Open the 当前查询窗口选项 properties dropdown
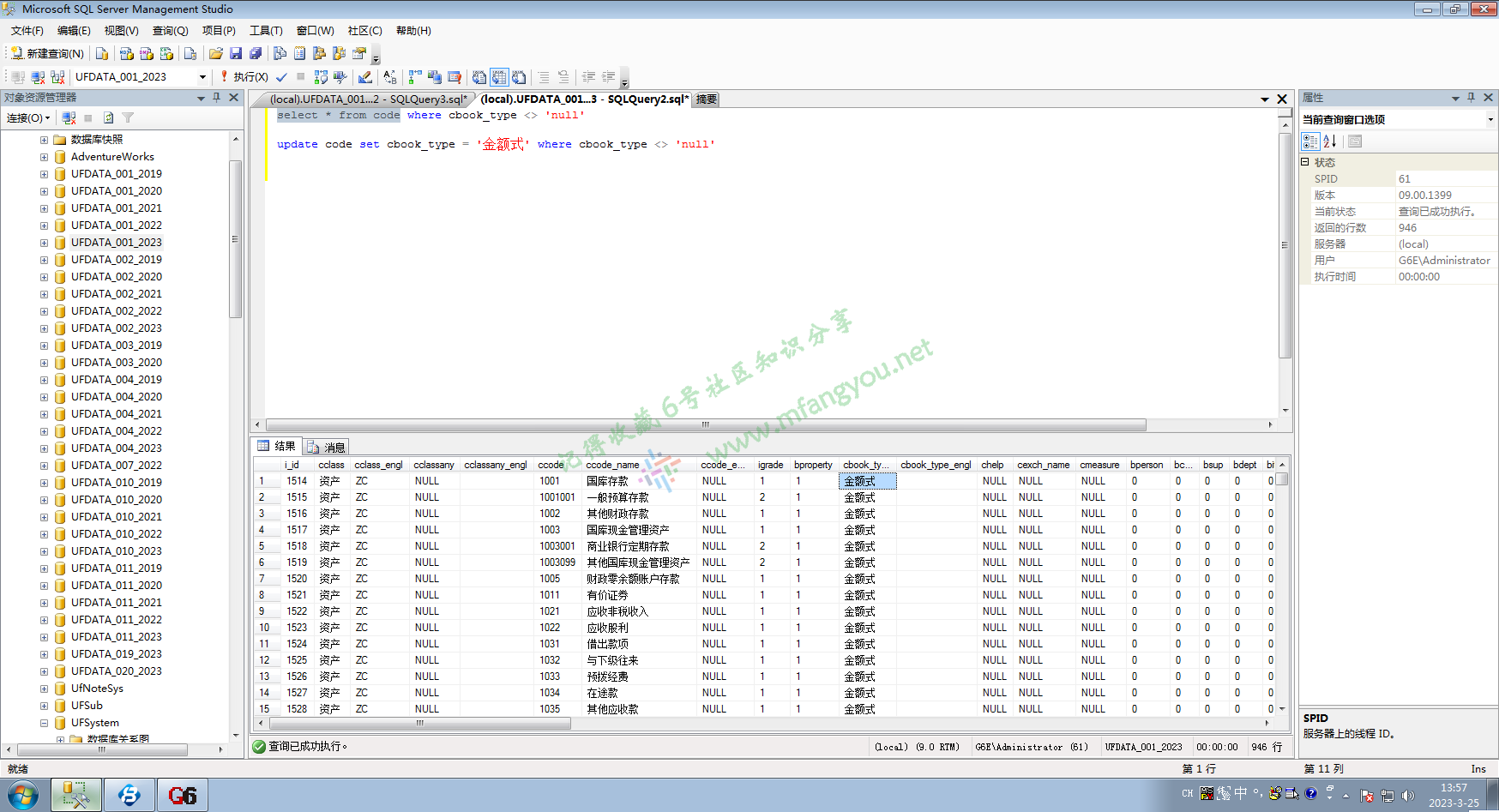The height and width of the screenshot is (812, 1499). click(1490, 120)
